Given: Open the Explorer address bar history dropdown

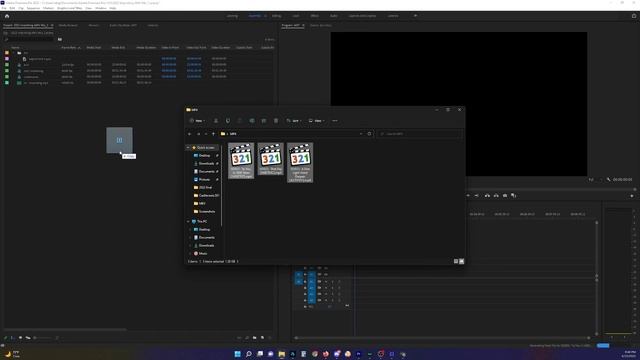Looking at the screenshot, I should coord(361,134).
